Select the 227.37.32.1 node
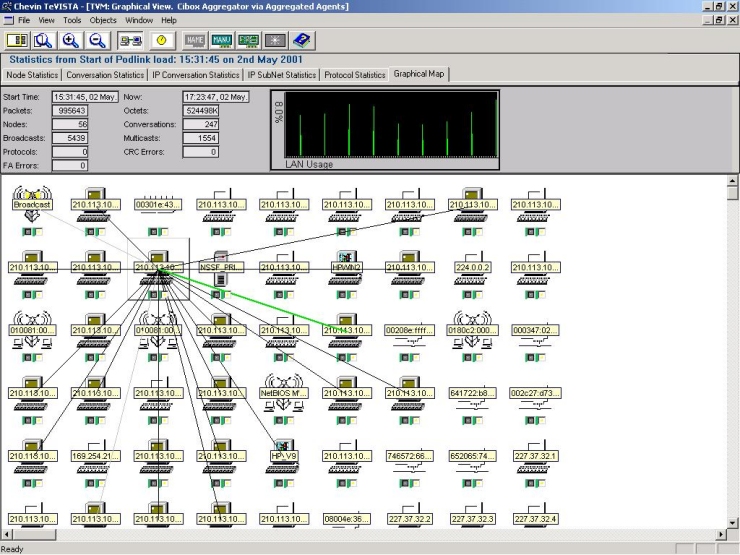The image size is (740, 555). pyautogui.click(x=535, y=456)
